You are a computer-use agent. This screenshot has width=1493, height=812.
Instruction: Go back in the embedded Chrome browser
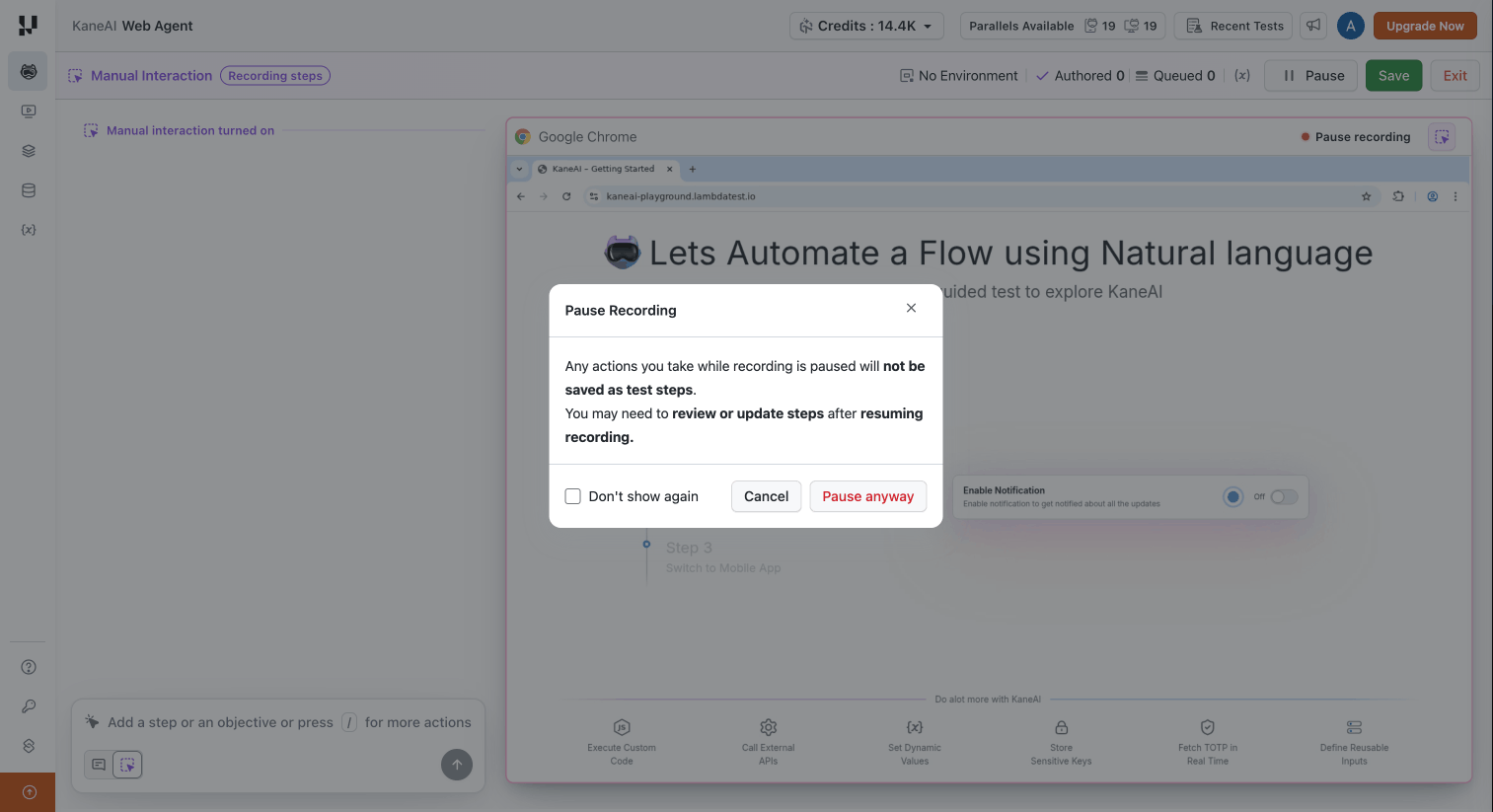point(521,196)
